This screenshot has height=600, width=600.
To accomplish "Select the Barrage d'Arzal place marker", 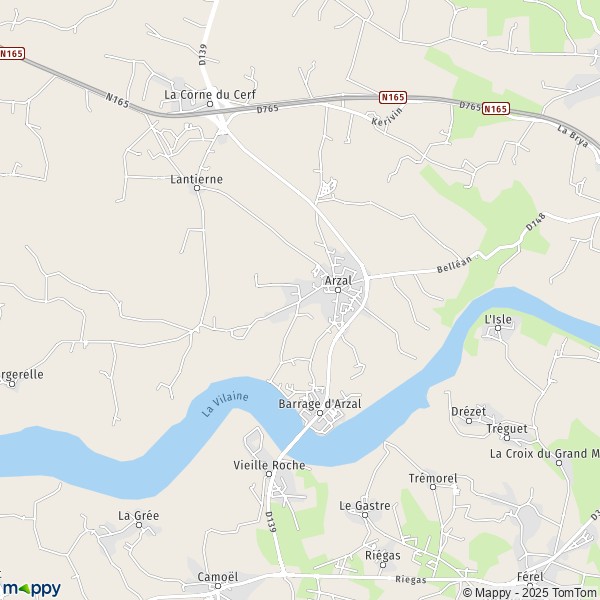I will (x=320, y=413).
